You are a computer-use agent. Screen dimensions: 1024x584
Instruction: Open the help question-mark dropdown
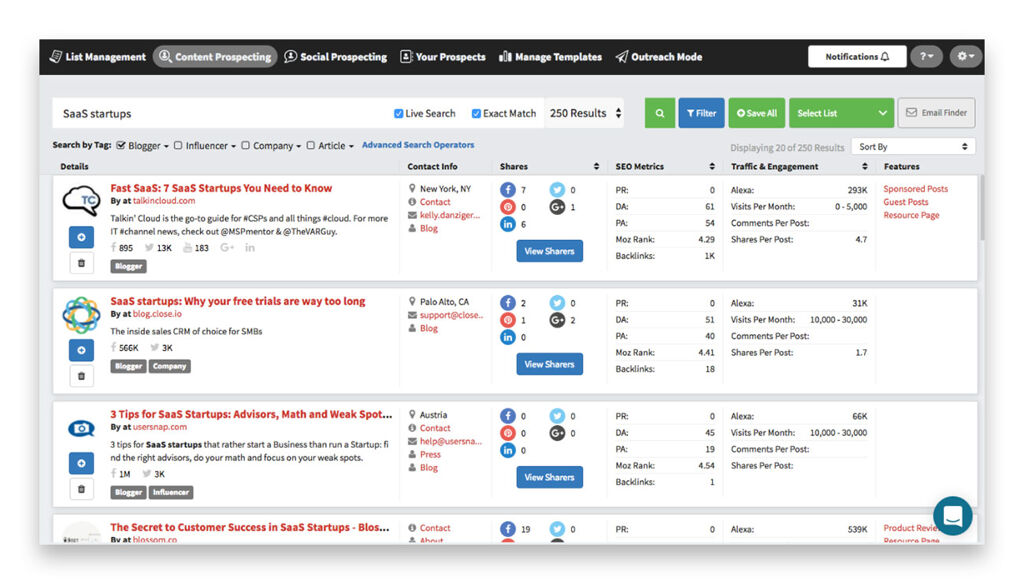coord(926,57)
